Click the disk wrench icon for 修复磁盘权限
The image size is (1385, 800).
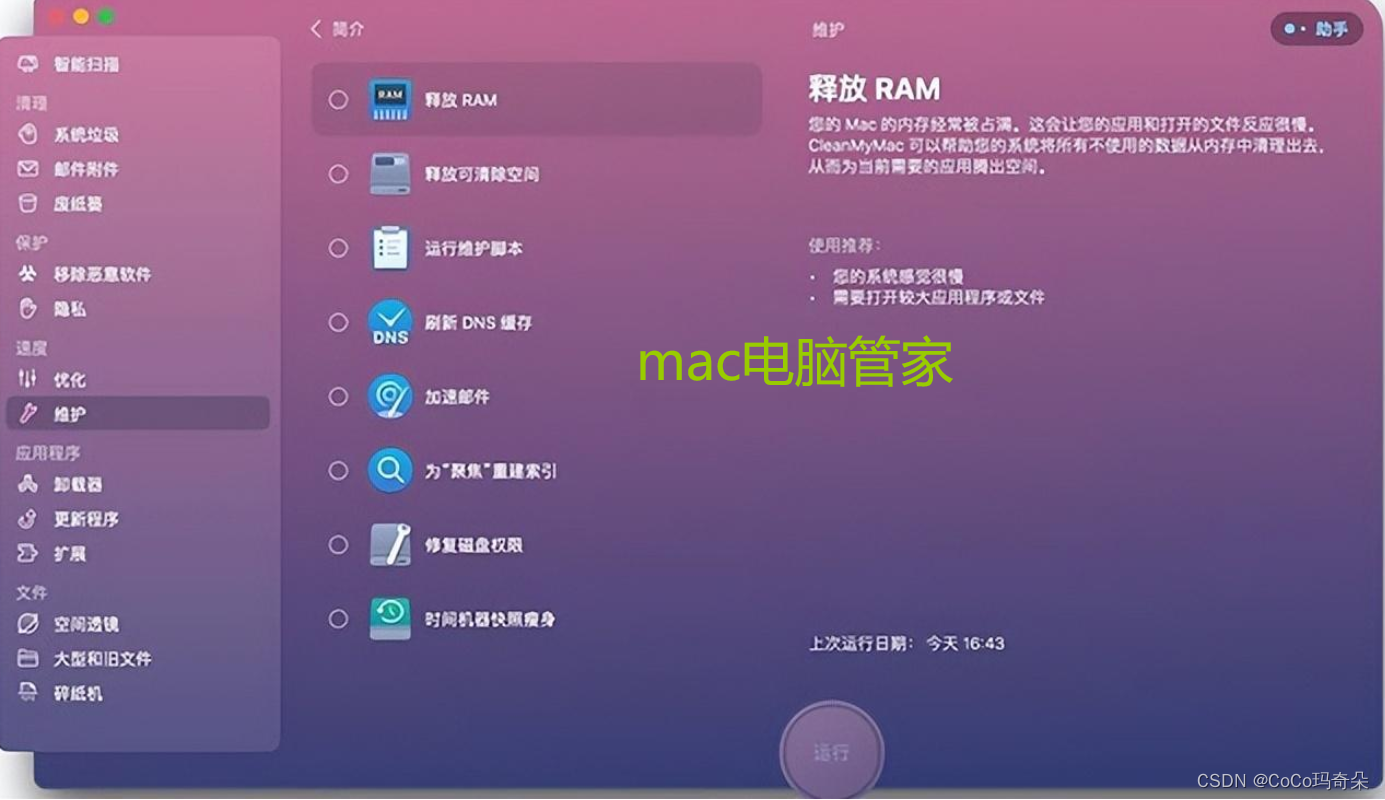(x=390, y=545)
